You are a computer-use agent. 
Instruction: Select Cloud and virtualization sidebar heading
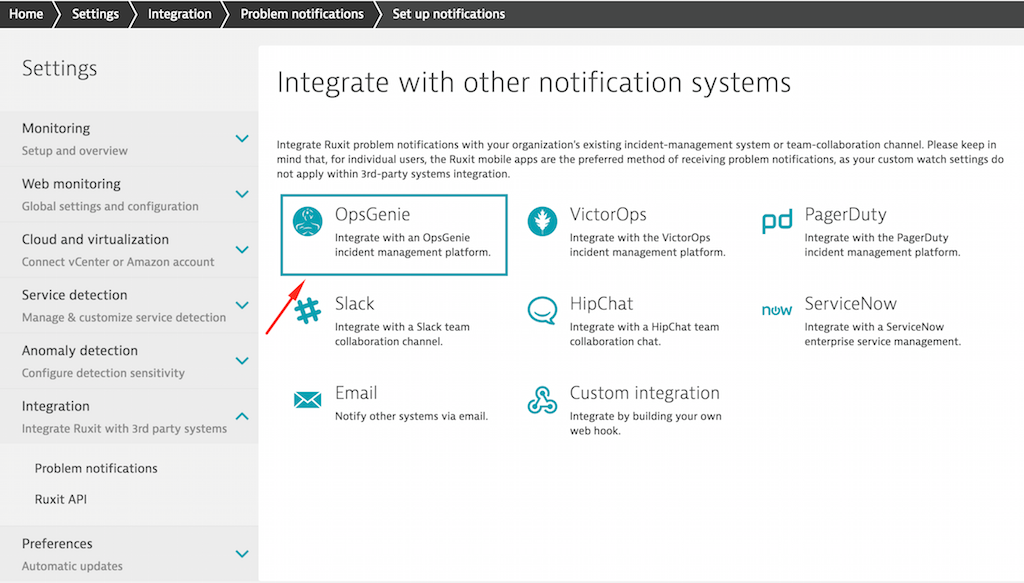pos(95,239)
